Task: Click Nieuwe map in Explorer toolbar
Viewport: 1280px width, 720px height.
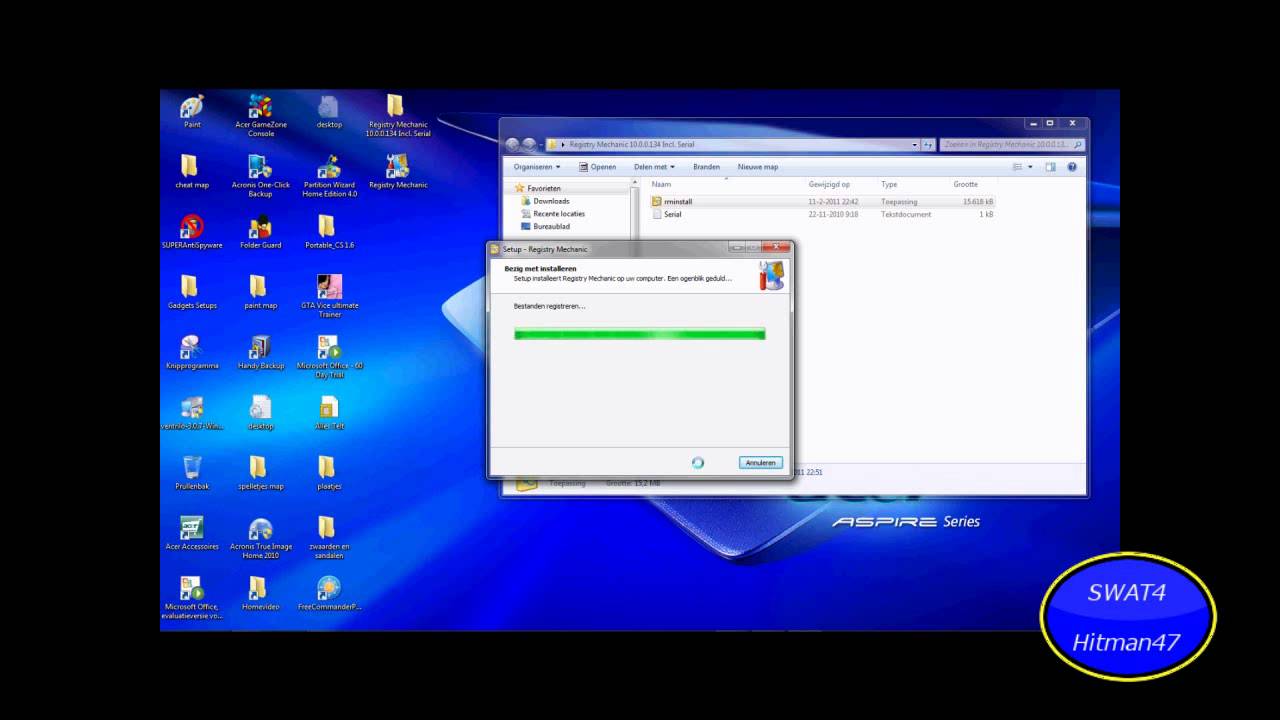Action: [757, 167]
